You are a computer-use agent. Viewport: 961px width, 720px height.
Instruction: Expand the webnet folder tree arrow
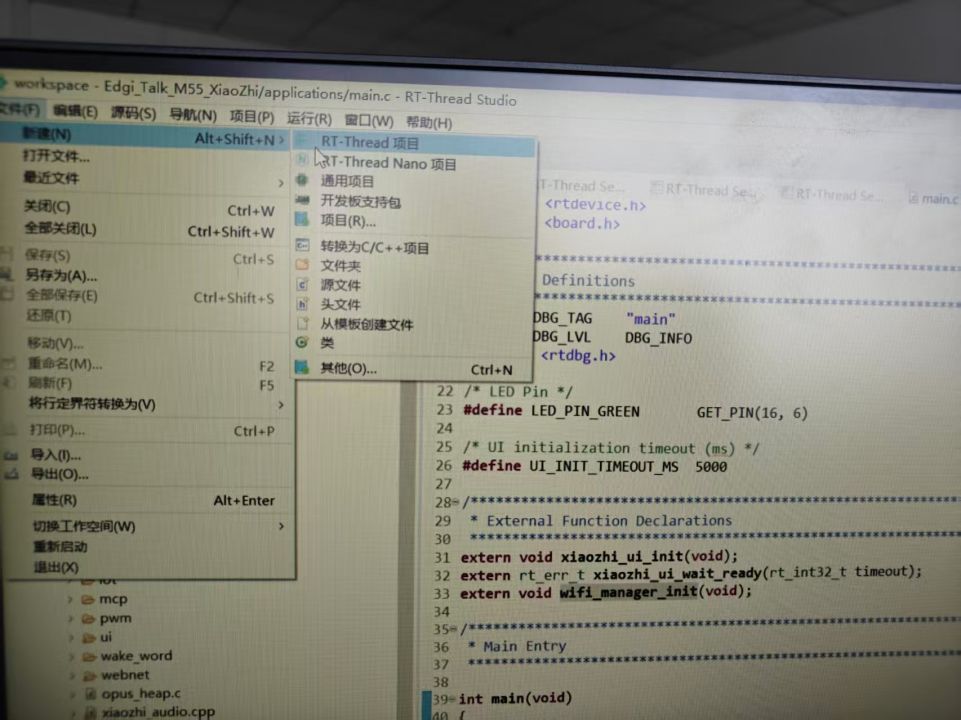point(73,676)
